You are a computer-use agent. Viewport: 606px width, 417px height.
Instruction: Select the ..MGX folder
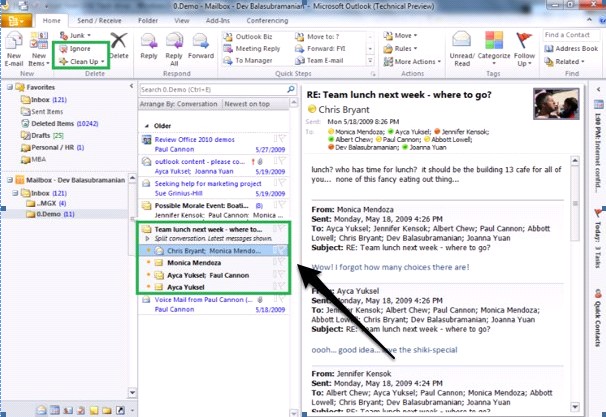point(46,203)
